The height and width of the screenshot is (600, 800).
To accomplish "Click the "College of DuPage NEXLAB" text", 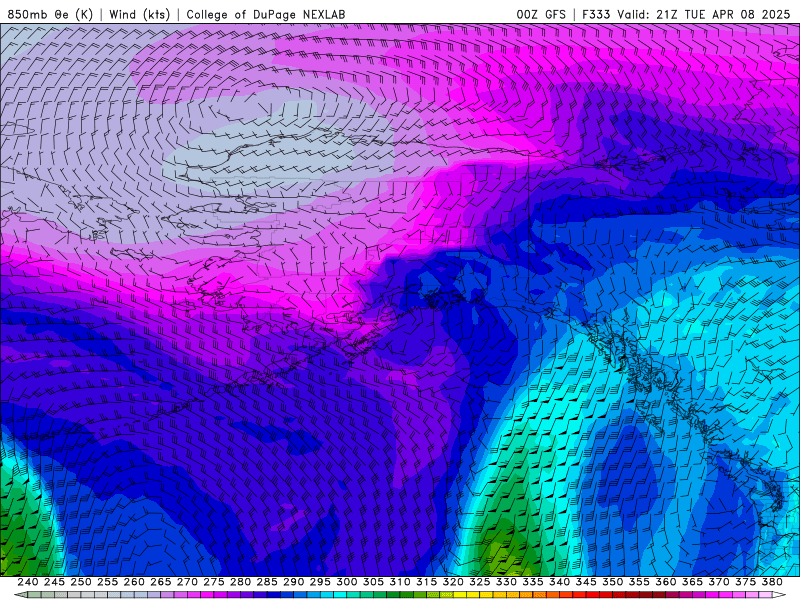I will tap(266, 14).
